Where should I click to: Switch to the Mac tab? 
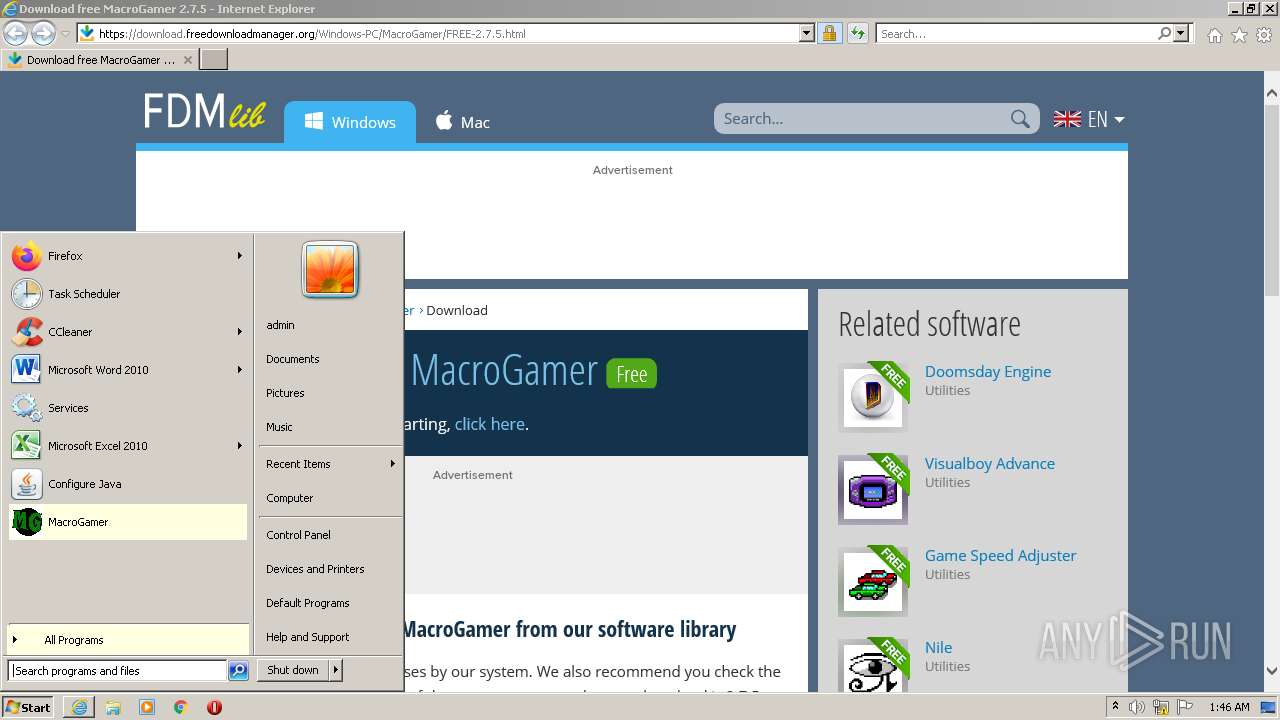pyautogui.click(x=462, y=122)
